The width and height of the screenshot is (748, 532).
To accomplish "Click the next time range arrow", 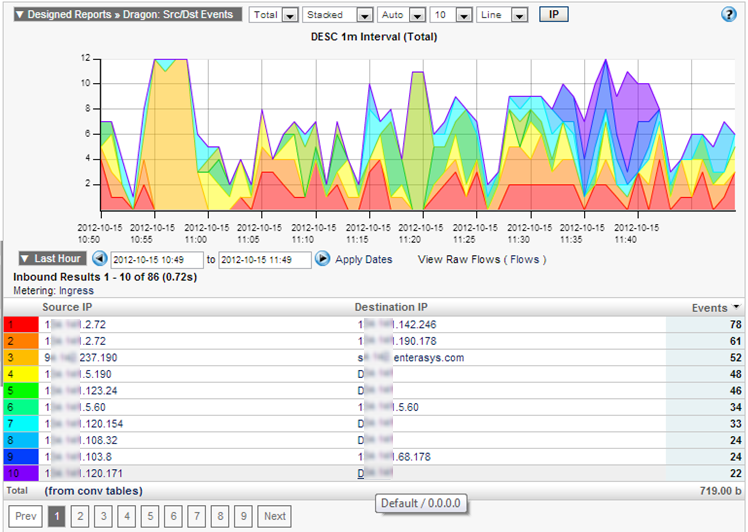I will (x=322, y=259).
